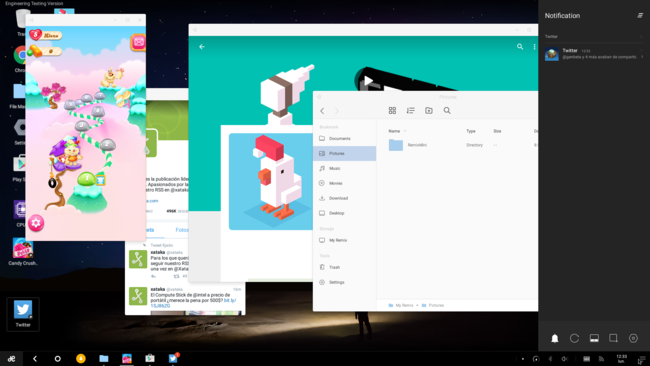Viewport: 650px width, 366px height.
Task: Open Twitter from the taskbar
Action: 173,358
